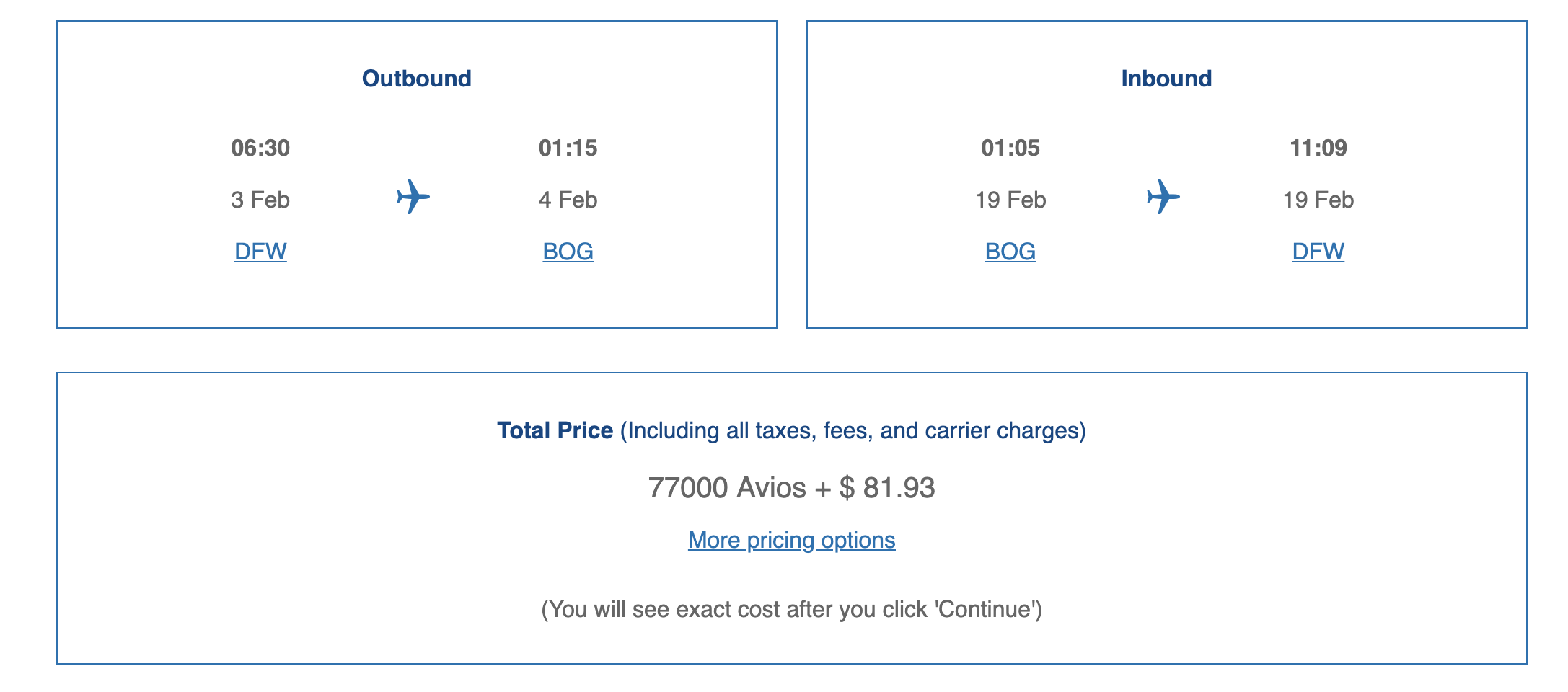Click the 77000 Avios price text
The height and width of the screenshot is (692, 1568).
pos(727,488)
